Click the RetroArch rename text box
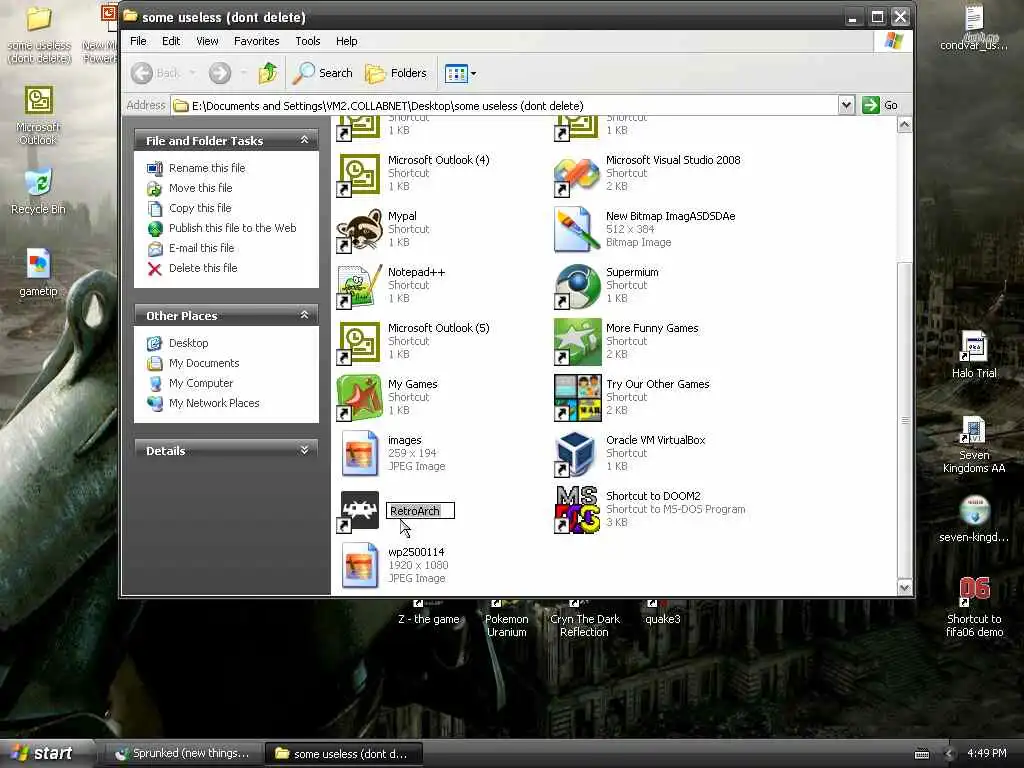 [x=420, y=511]
